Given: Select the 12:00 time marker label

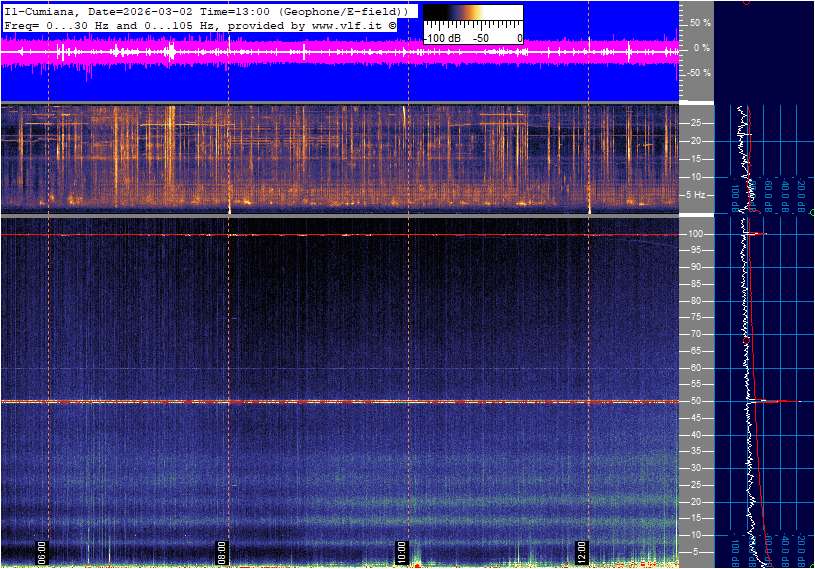Looking at the screenshot, I should tap(582, 550).
